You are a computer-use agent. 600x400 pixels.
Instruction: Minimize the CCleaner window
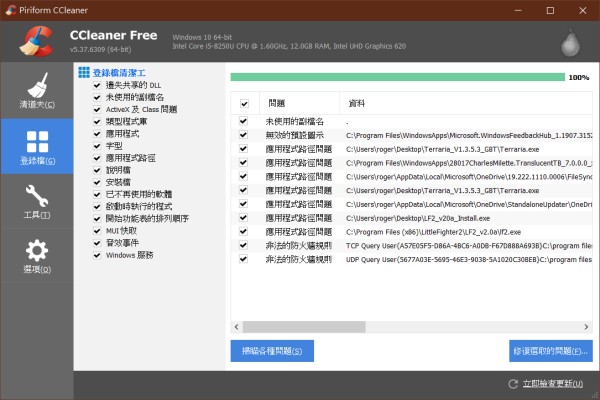coord(518,10)
